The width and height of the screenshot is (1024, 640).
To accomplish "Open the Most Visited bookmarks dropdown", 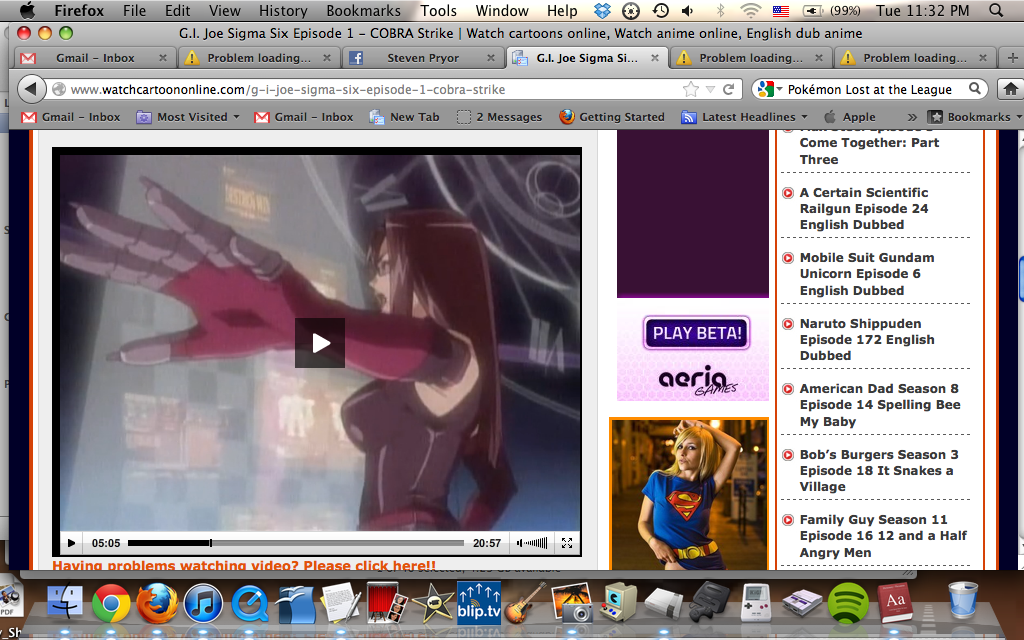I will point(188,117).
